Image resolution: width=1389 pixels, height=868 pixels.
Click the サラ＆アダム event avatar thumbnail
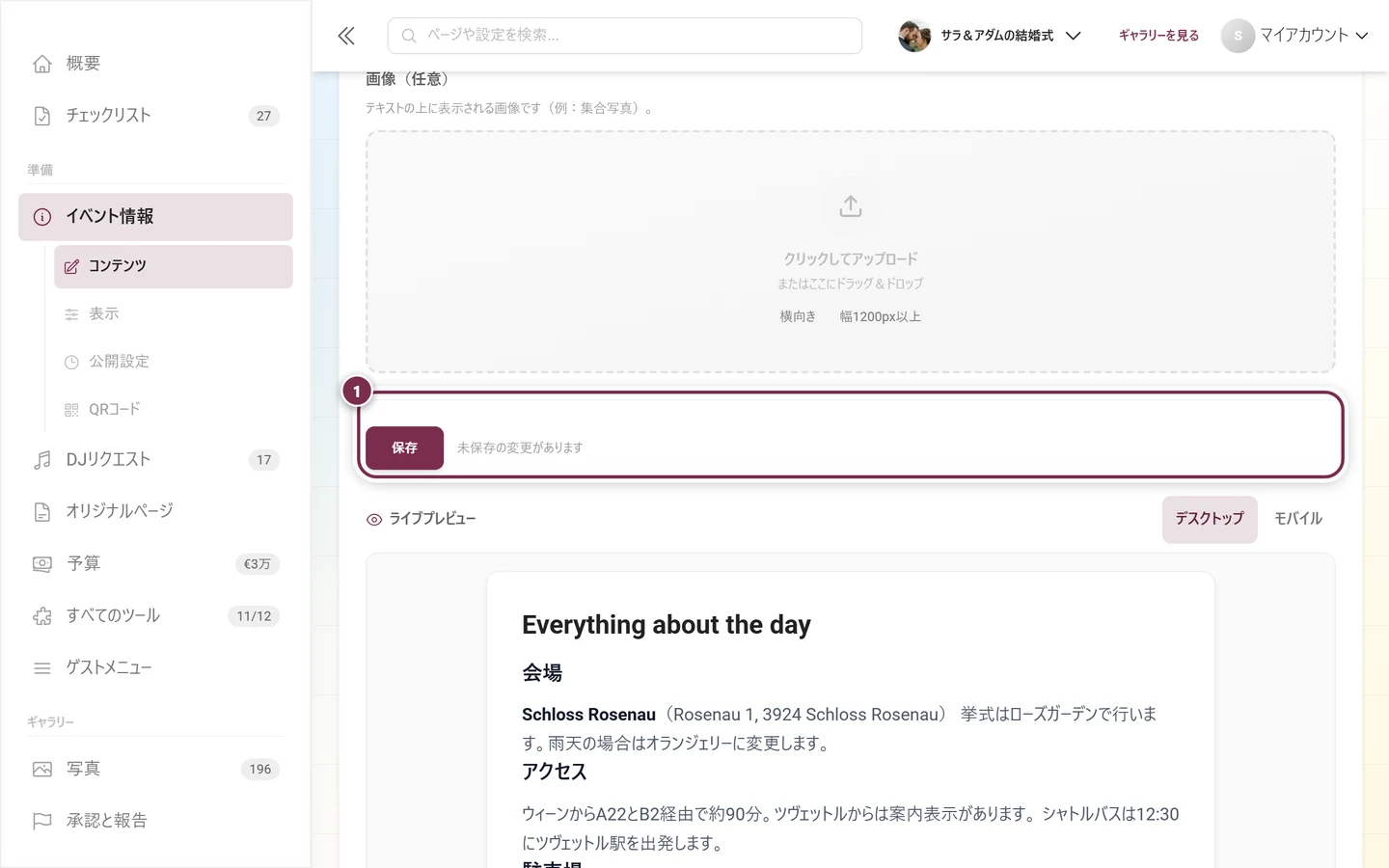point(914,36)
